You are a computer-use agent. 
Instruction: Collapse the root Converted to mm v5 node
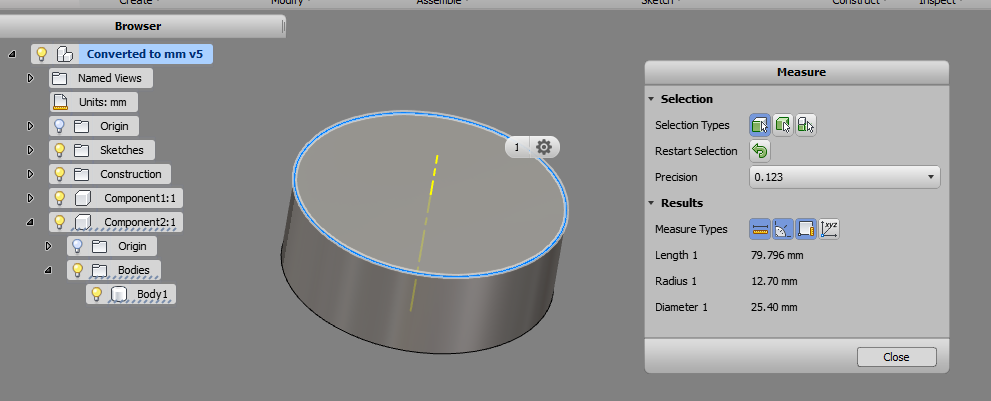[12, 54]
